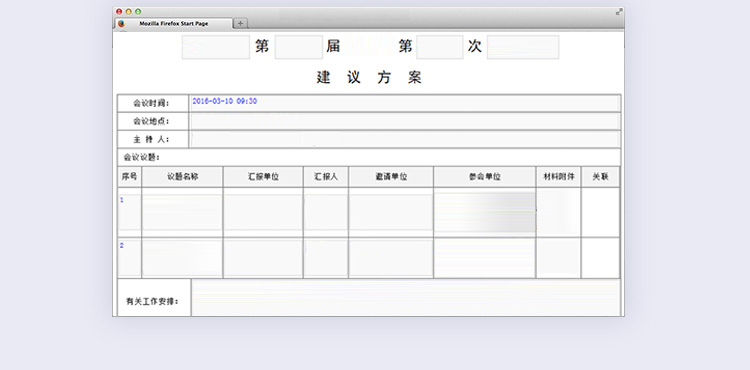Click row 1 材料附件 cell
Screen dimensions: 750x370
pos(558,212)
